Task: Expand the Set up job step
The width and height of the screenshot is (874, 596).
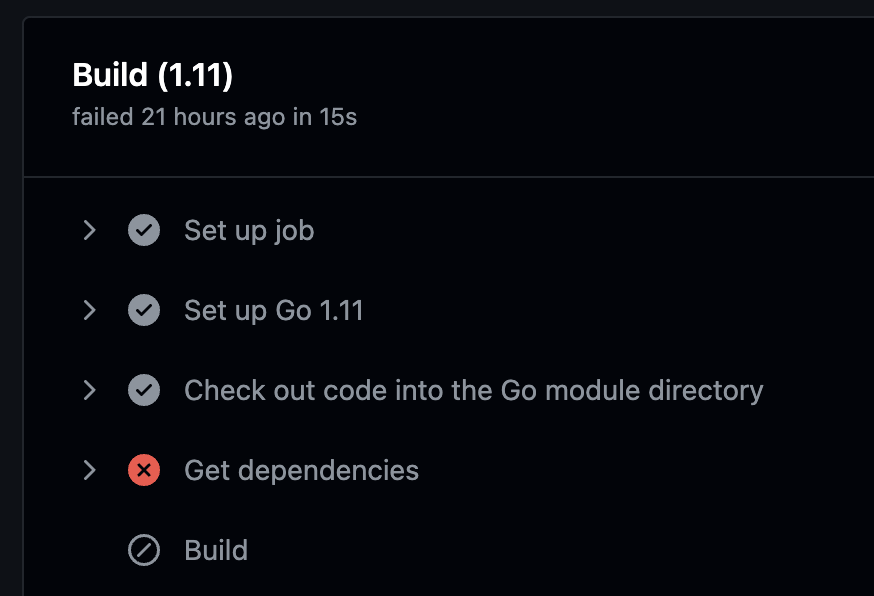Action: (89, 230)
